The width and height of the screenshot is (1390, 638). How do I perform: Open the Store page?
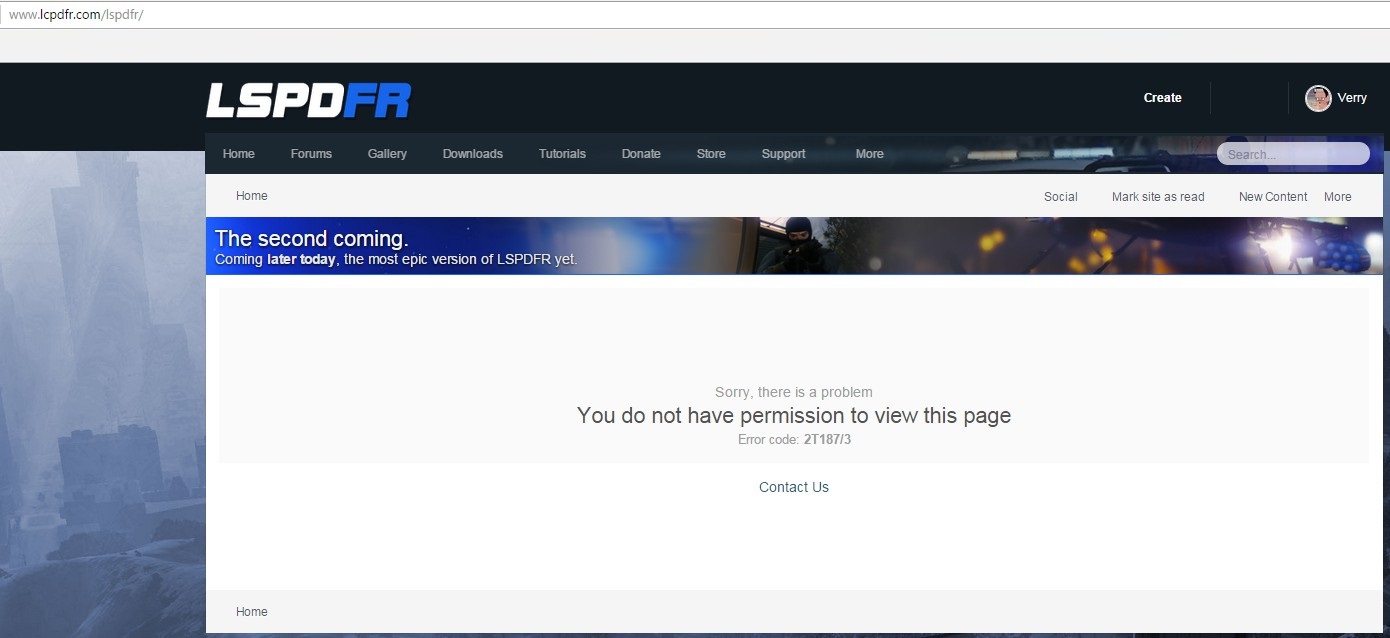711,154
